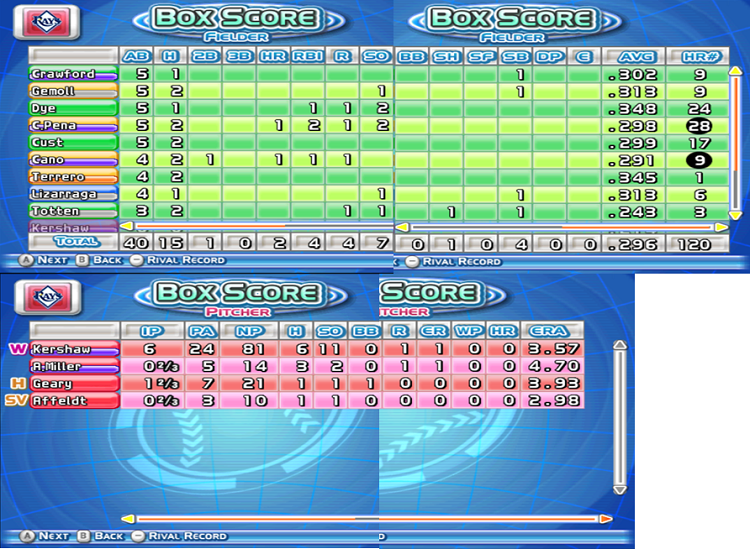
Task: Select the C.Pena player name
Action: 74,125
